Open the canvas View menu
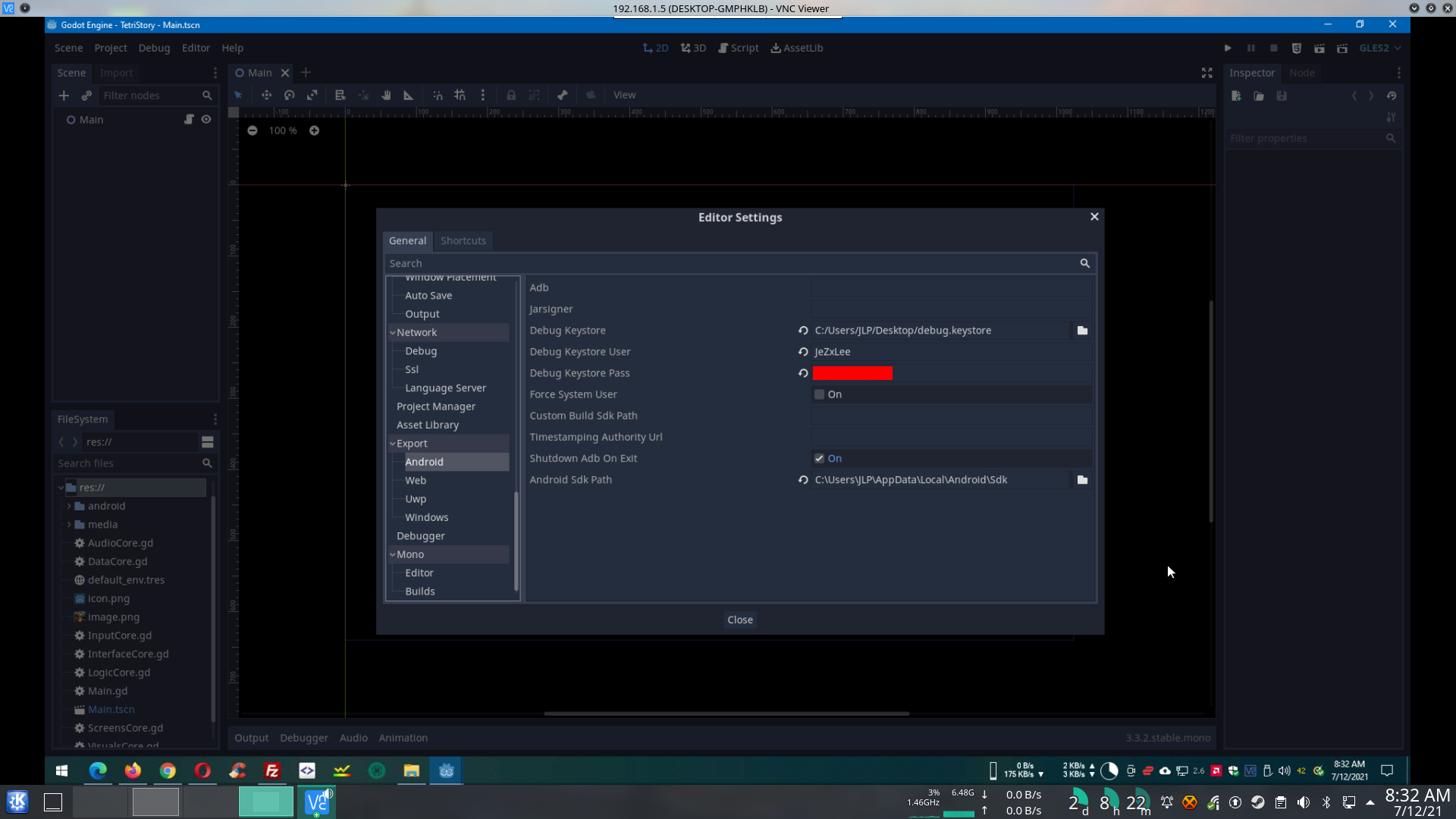 (x=625, y=95)
